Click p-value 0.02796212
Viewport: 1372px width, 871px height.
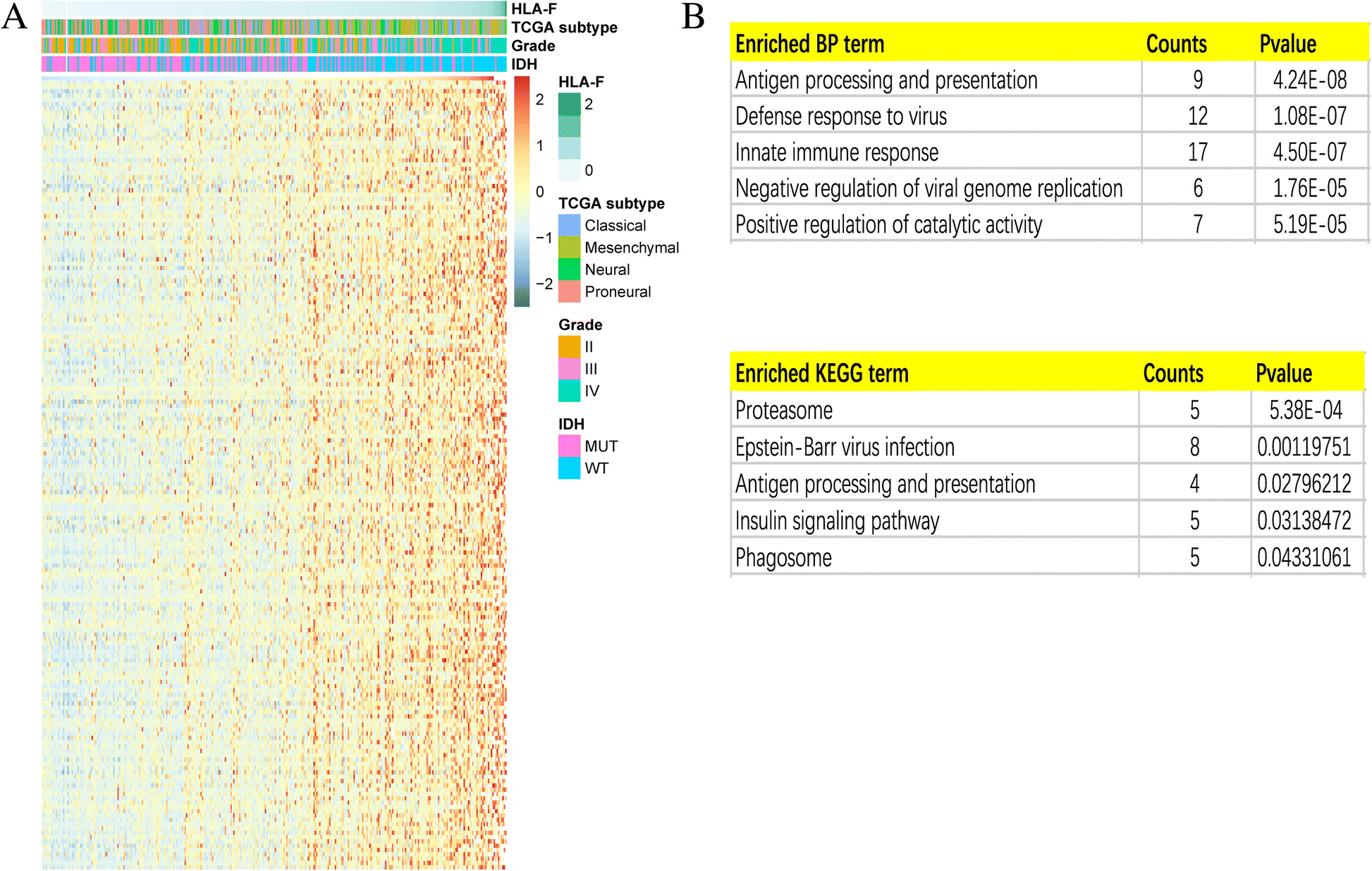click(x=1304, y=484)
